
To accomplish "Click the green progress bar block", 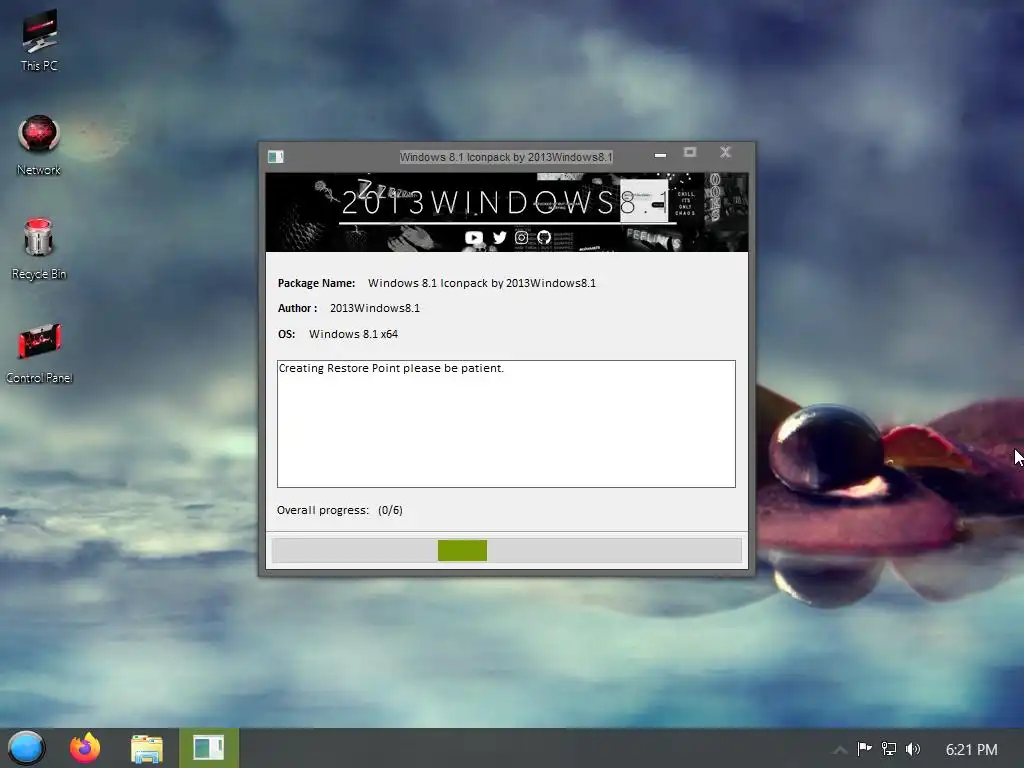I will (462, 551).
